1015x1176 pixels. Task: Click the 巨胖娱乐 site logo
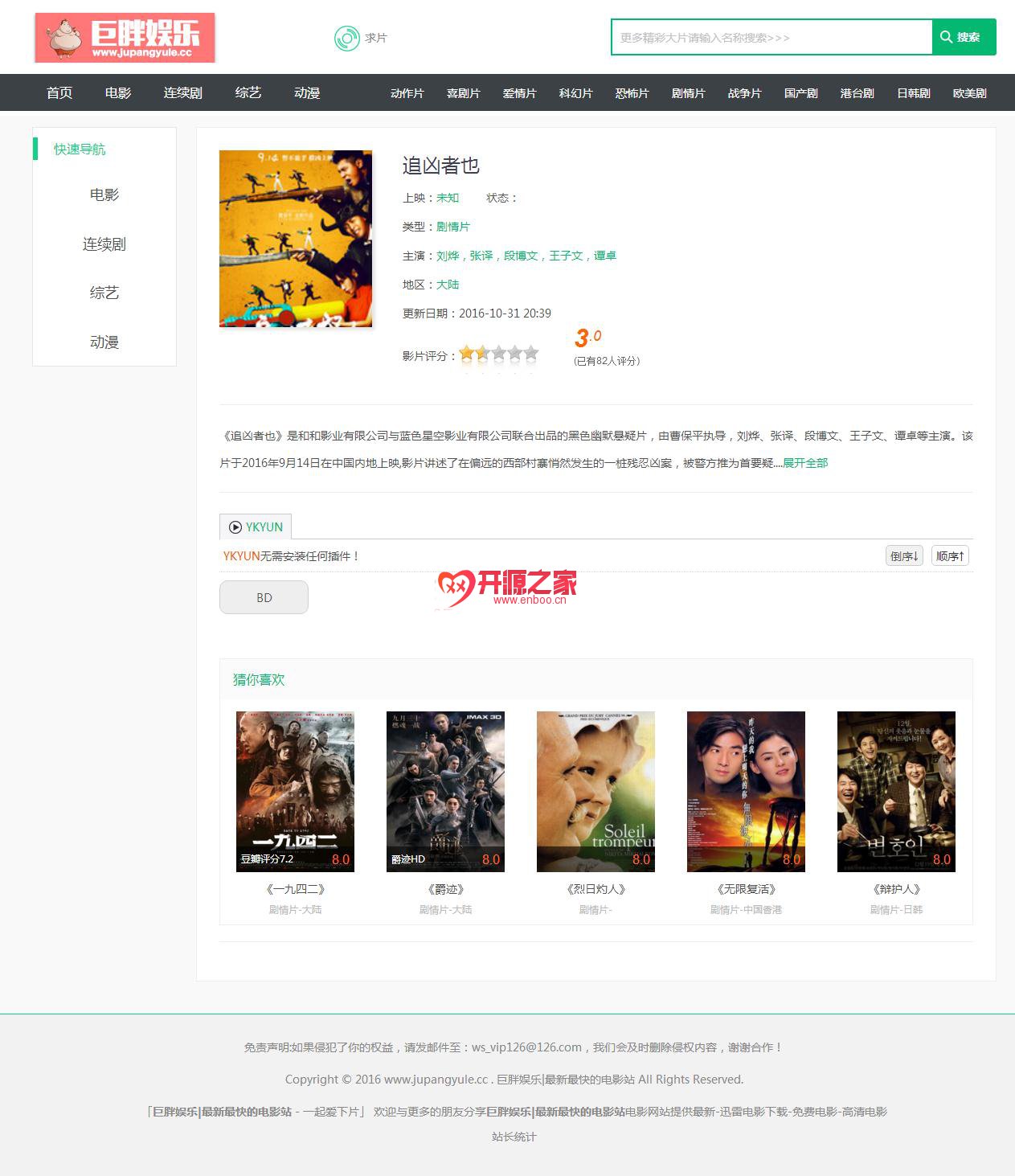(125, 37)
